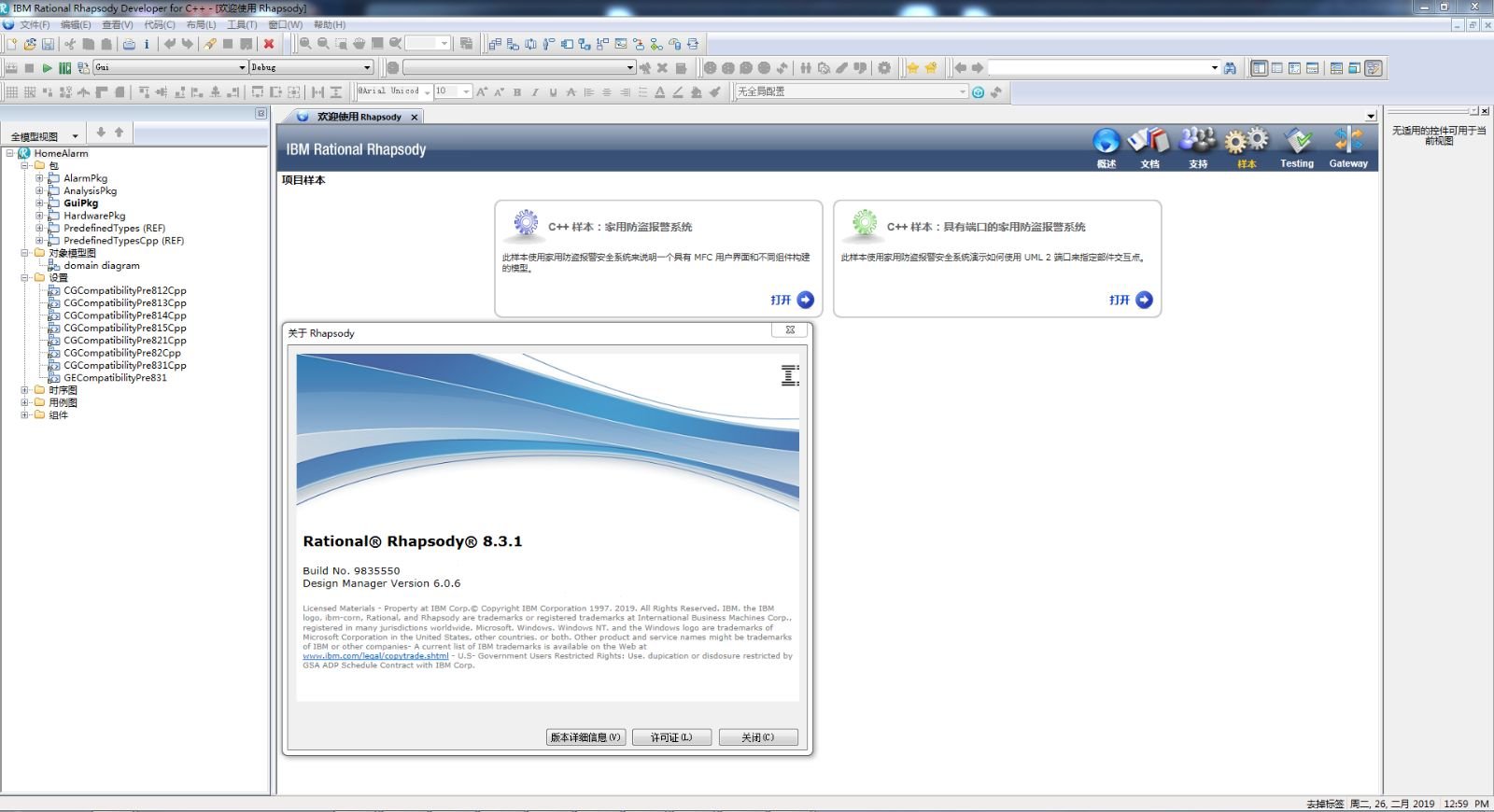The width and height of the screenshot is (1494, 812).
Task: Click the Stop build square icon
Action: 29,68
